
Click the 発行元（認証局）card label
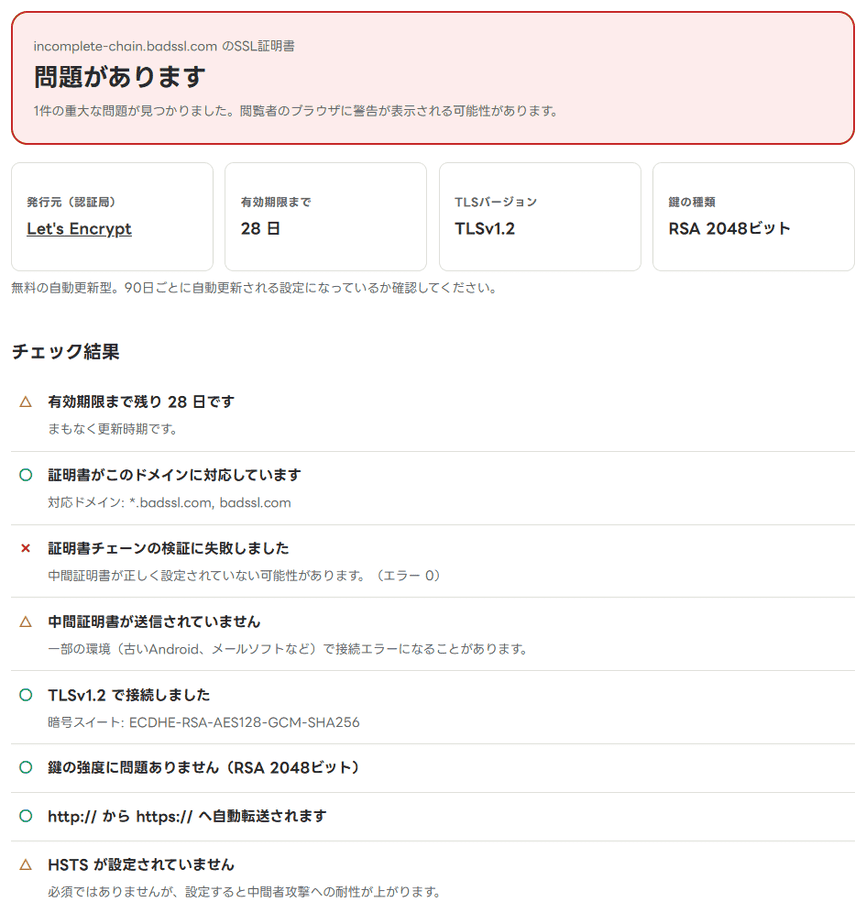[x=71, y=202]
